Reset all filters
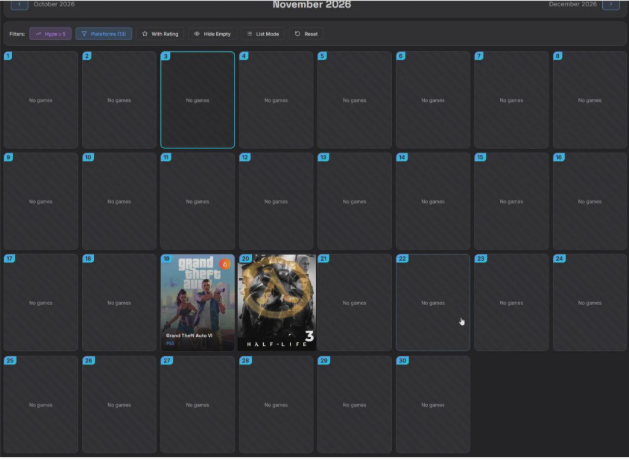This screenshot has width=629, height=460. [x=306, y=34]
